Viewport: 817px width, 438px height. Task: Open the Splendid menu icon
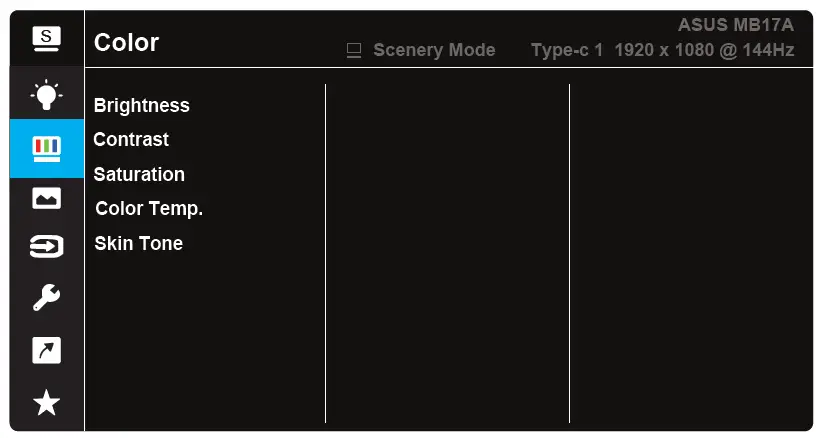(x=46, y=39)
